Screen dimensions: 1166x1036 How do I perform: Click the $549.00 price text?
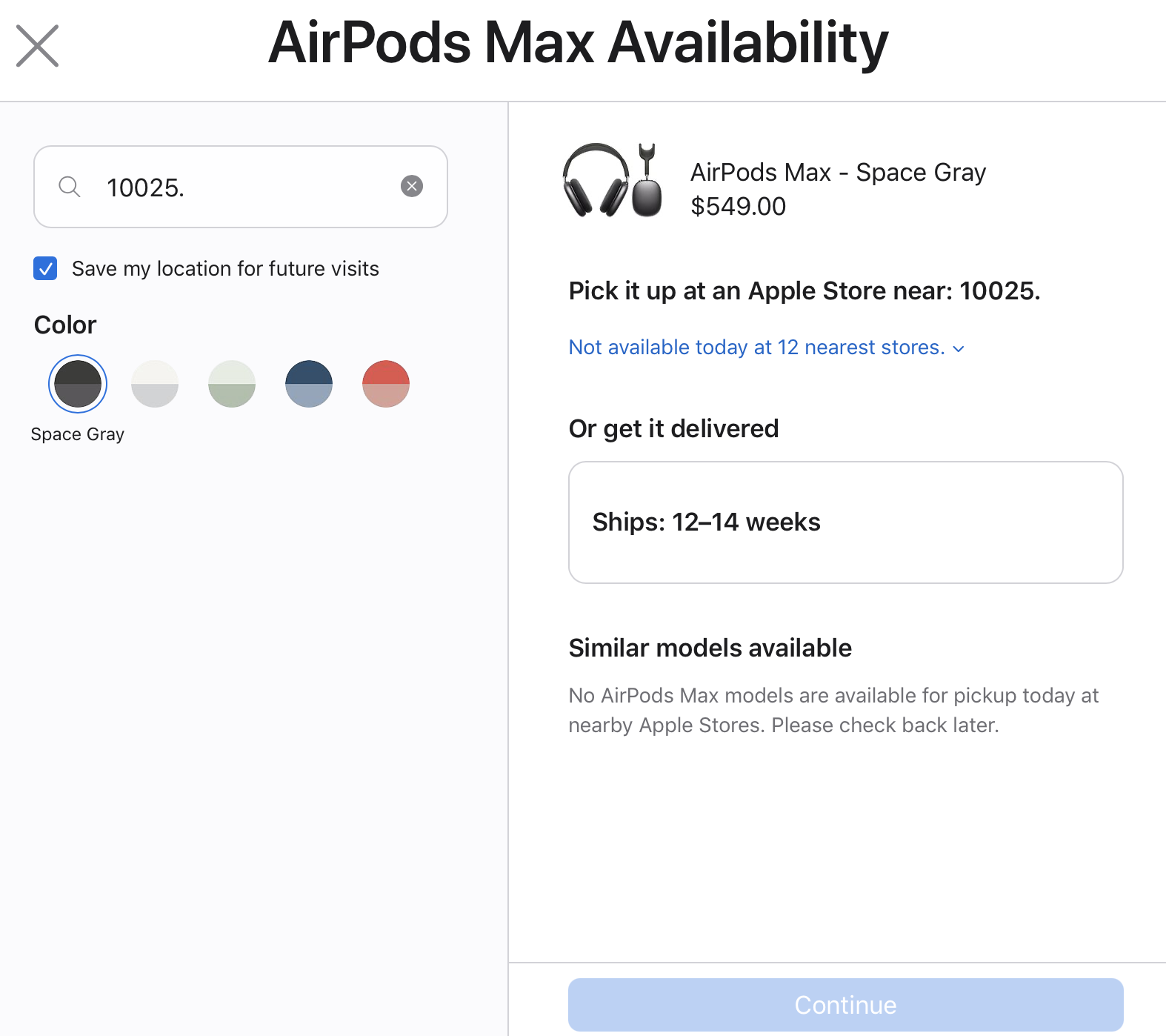(x=738, y=207)
